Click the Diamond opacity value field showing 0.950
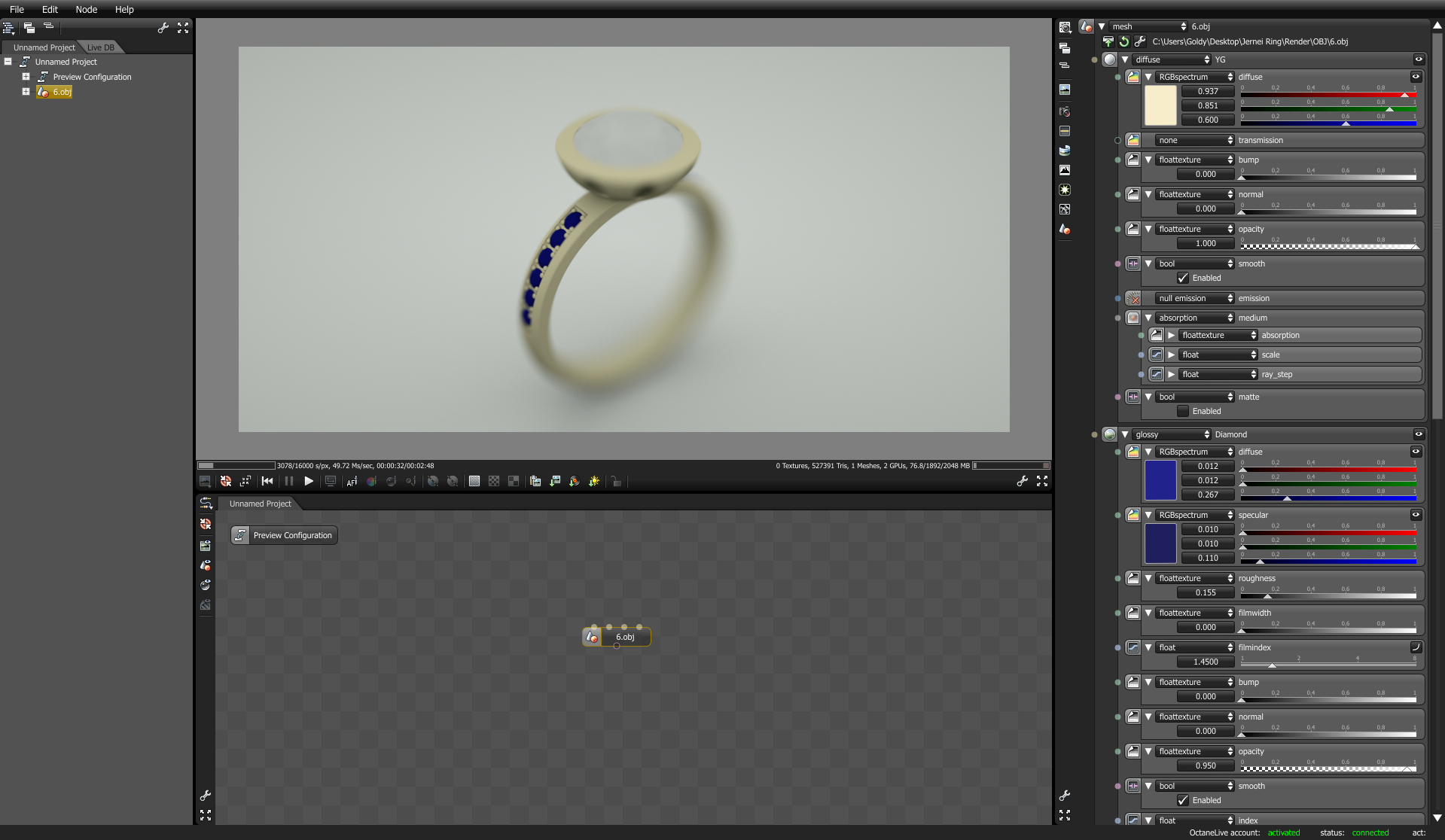Viewport: 1445px width, 840px height. pos(1206,765)
